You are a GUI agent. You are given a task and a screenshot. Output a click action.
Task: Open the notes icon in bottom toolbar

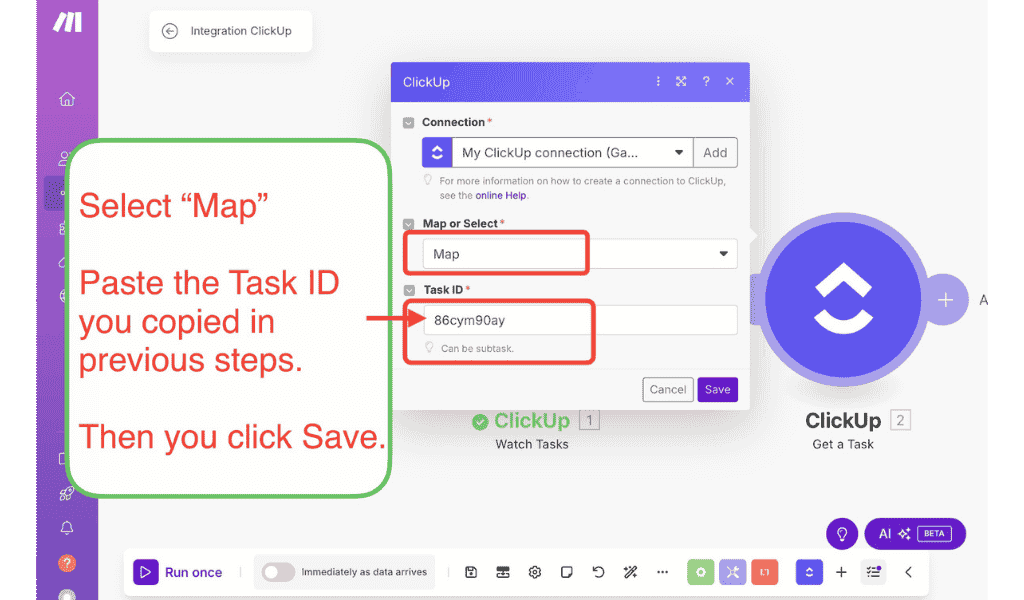tap(567, 573)
